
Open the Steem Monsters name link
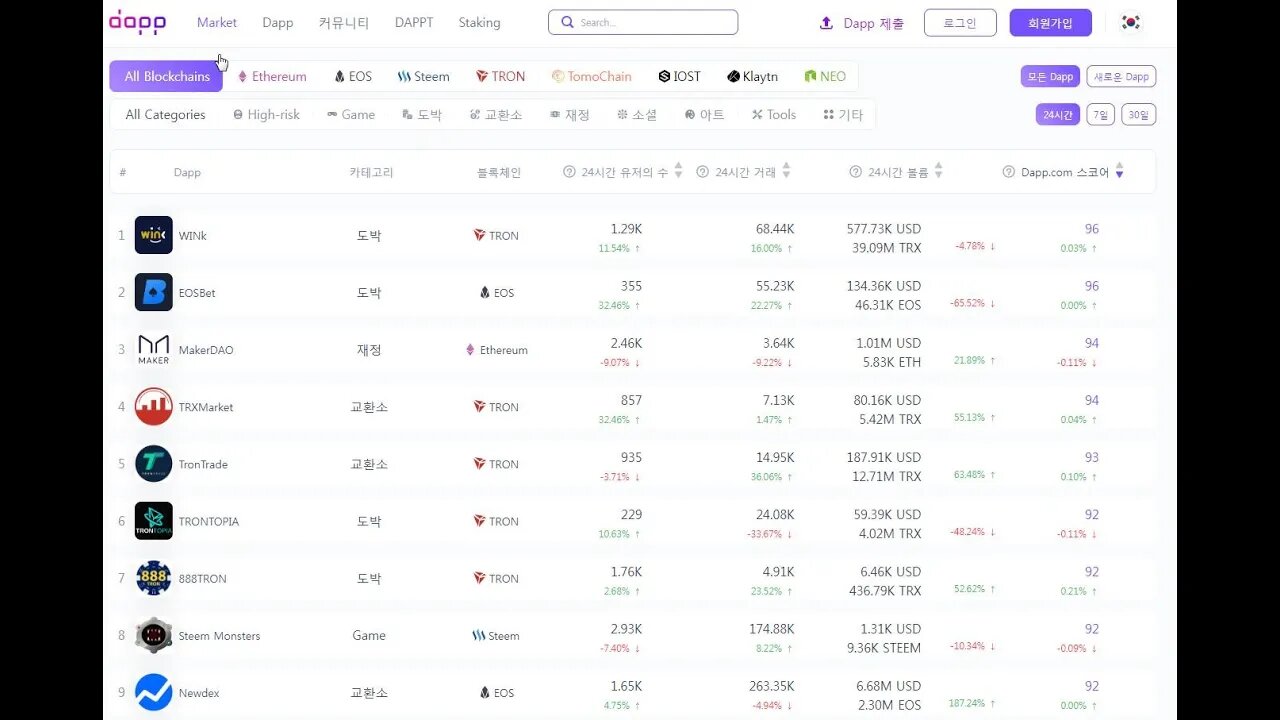tap(219, 636)
